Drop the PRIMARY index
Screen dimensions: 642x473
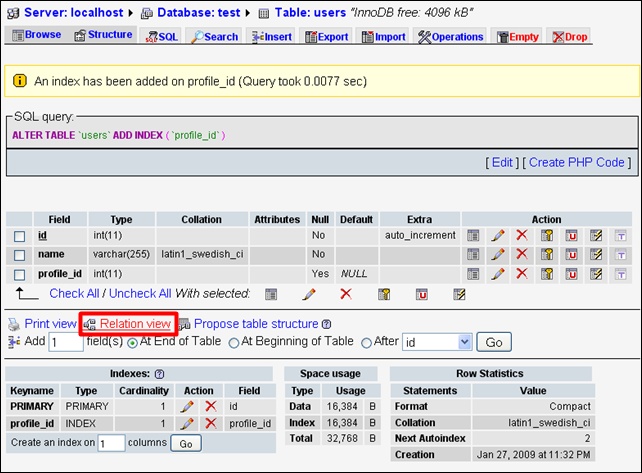[211, 406]
